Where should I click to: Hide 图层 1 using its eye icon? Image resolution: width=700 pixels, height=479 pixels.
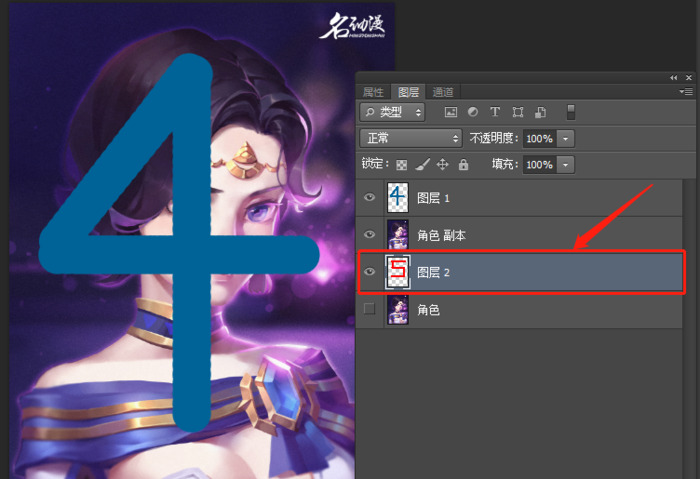(370, 198)
